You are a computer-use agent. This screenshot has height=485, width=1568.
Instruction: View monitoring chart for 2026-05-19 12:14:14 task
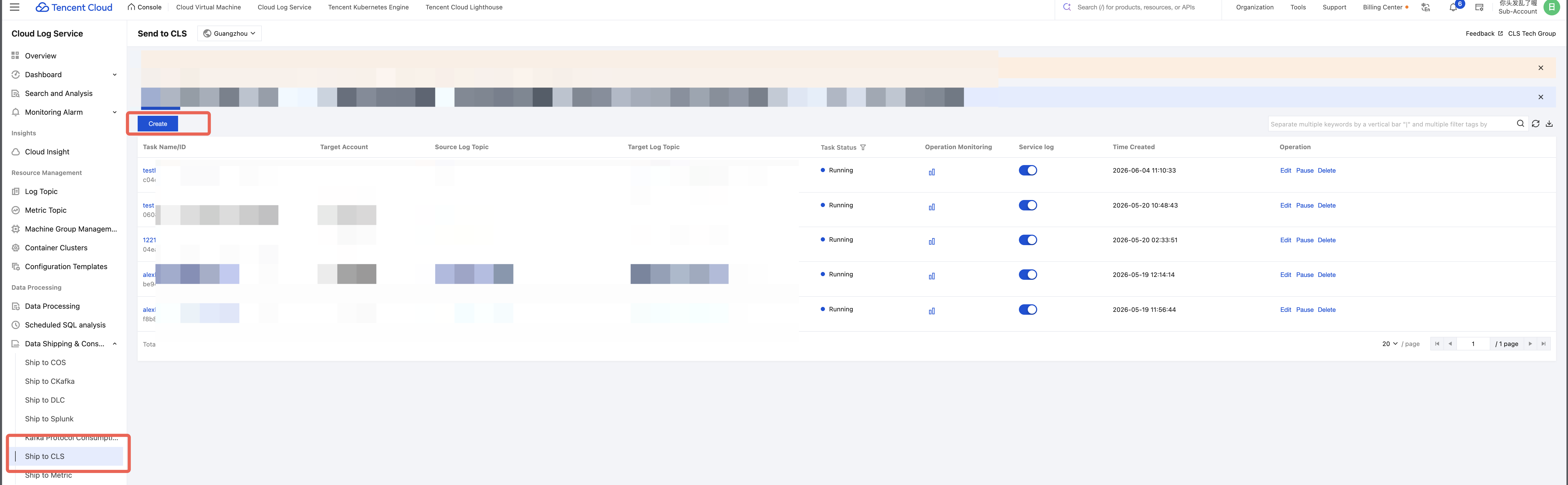pyautogui.click(x=931, y=276)
